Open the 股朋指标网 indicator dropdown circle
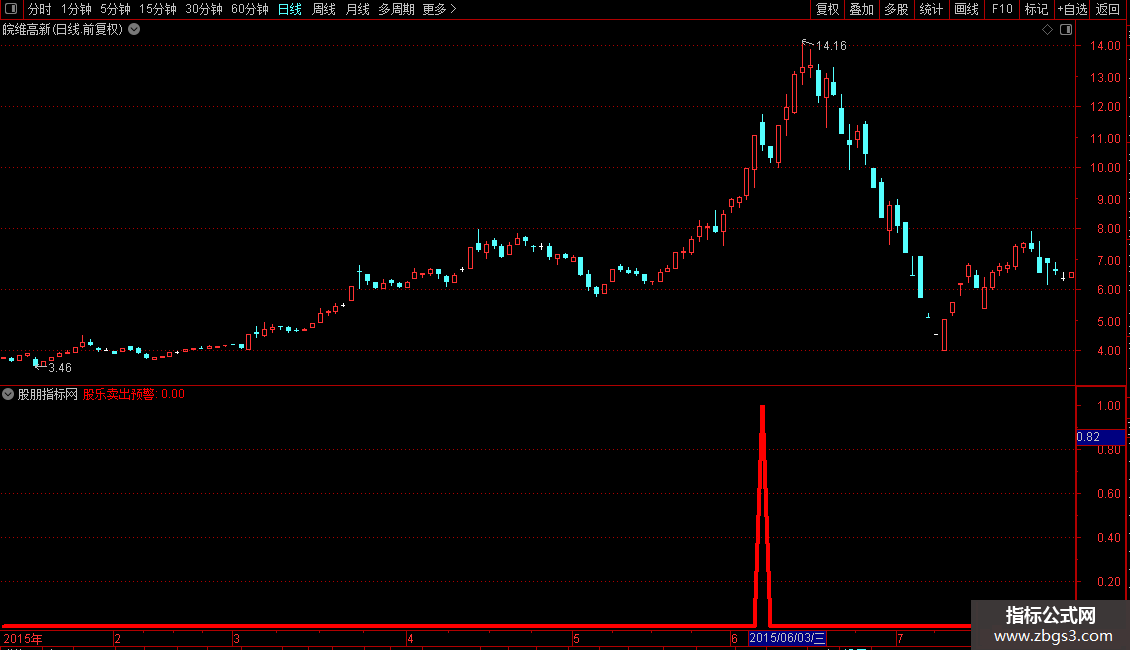This screenshot has height=650, width=1130. pyautogui.click(x=8, y=394)
